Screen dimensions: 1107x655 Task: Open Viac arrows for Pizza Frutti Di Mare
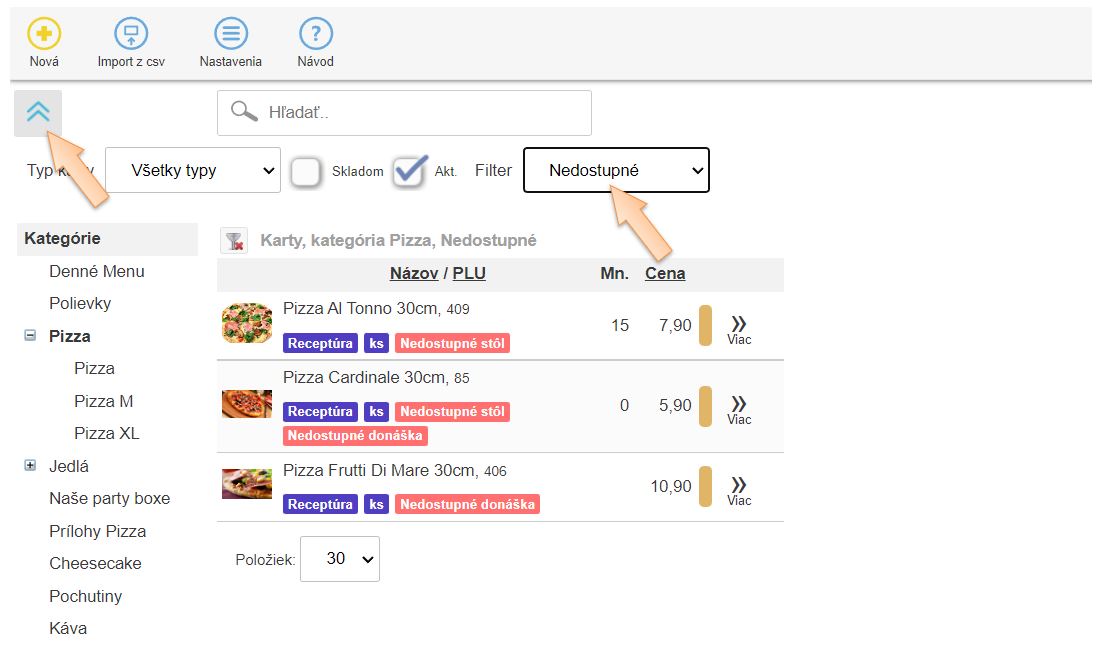(x=739, y=486)
